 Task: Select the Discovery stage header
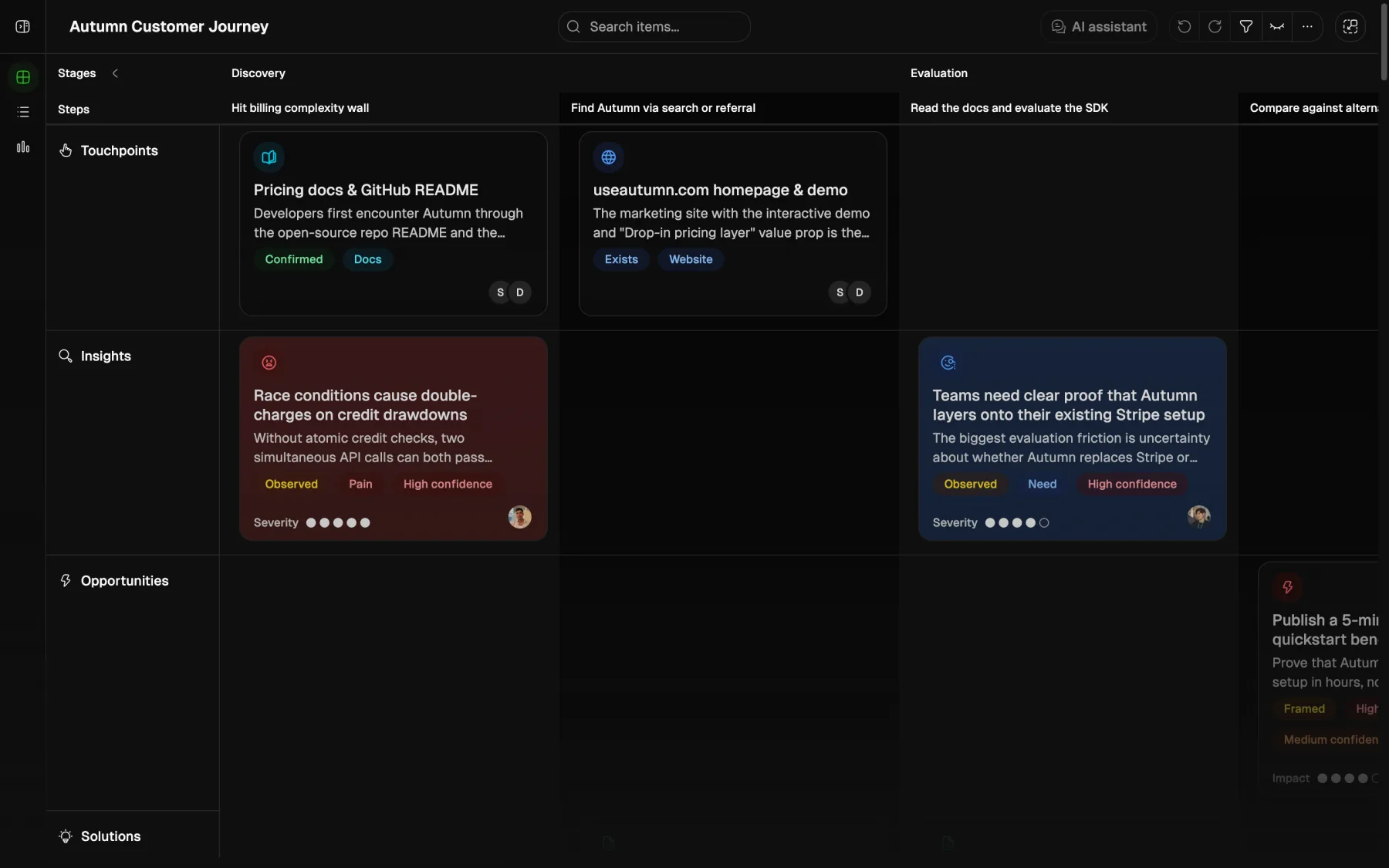pos(259,73)
